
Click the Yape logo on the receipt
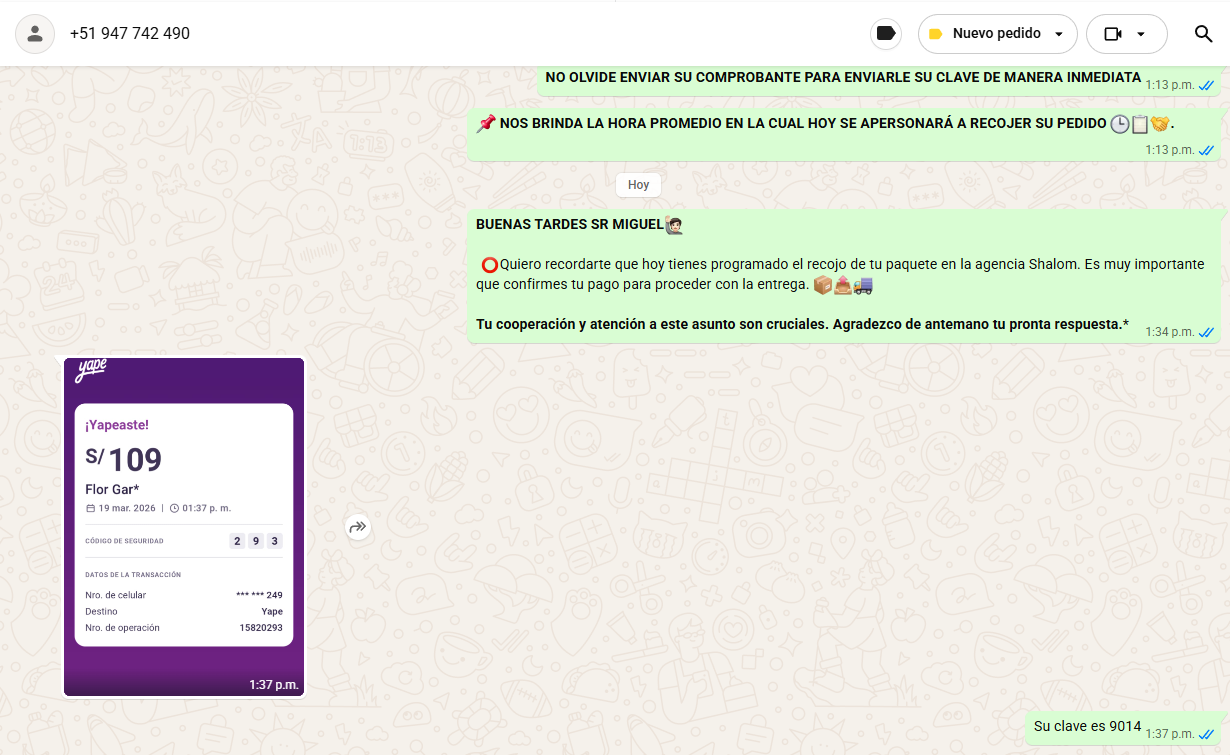[x=91, y=370]
